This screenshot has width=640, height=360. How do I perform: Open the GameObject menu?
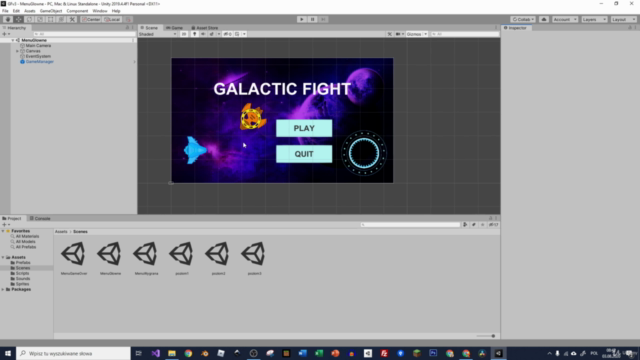click(51, 11)
